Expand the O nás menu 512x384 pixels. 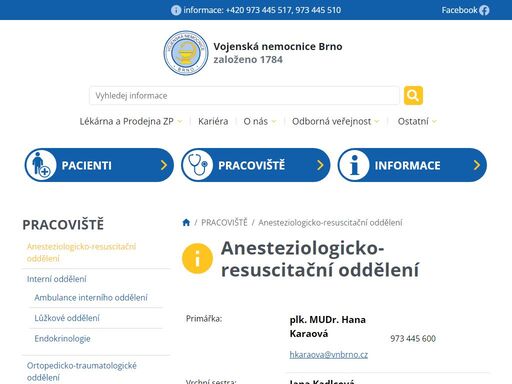point(260,121)
